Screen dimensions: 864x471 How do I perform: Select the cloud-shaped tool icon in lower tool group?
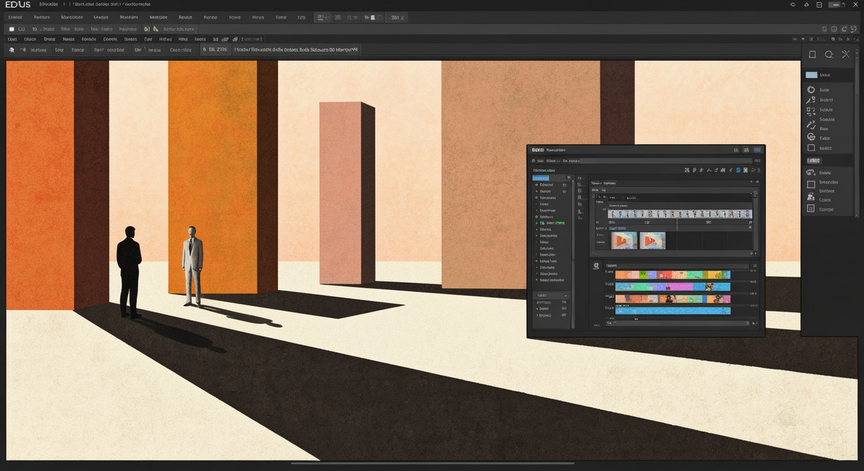point(811,172)
